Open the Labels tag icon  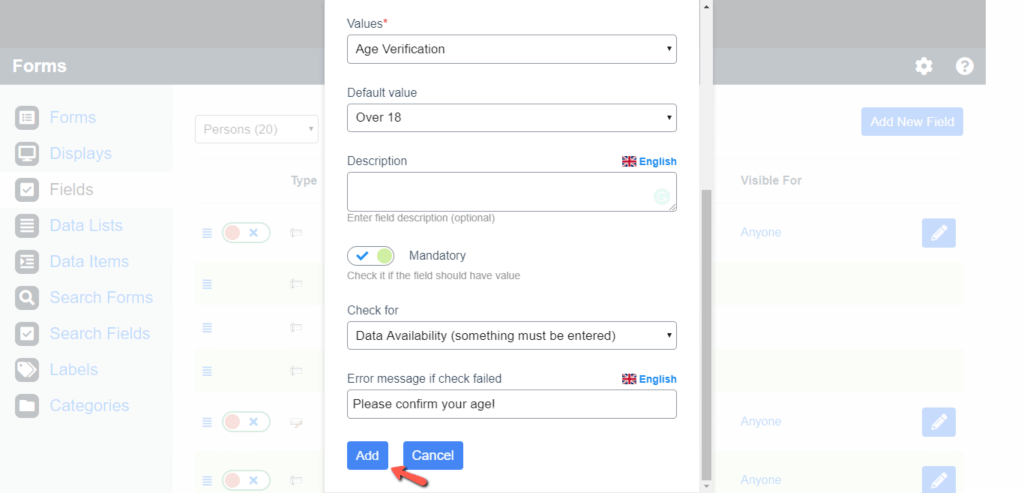(x=27, y=370)
